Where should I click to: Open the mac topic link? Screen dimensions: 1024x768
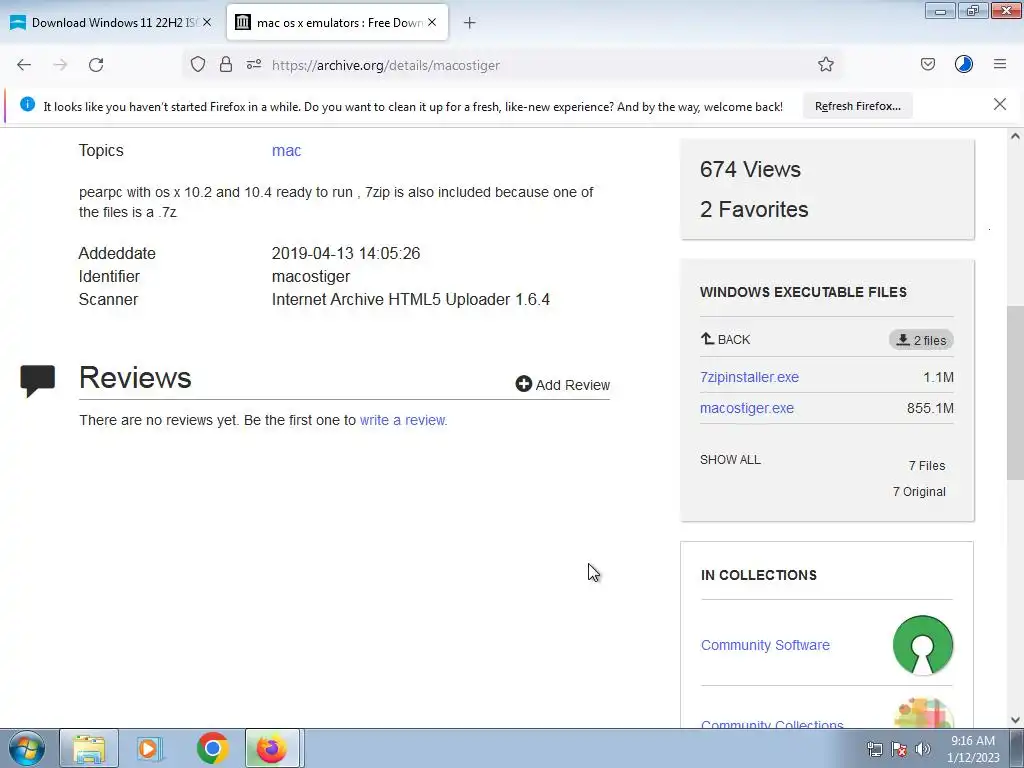(x=286, y=150)
